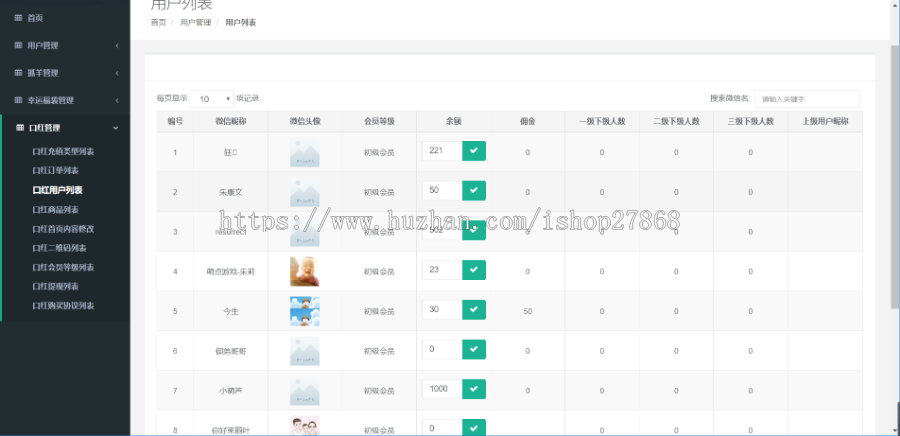The height and width of the screenshot is (436, 900).
Task: Select 口红用户列表 submenu item
Action: (57, 190)
